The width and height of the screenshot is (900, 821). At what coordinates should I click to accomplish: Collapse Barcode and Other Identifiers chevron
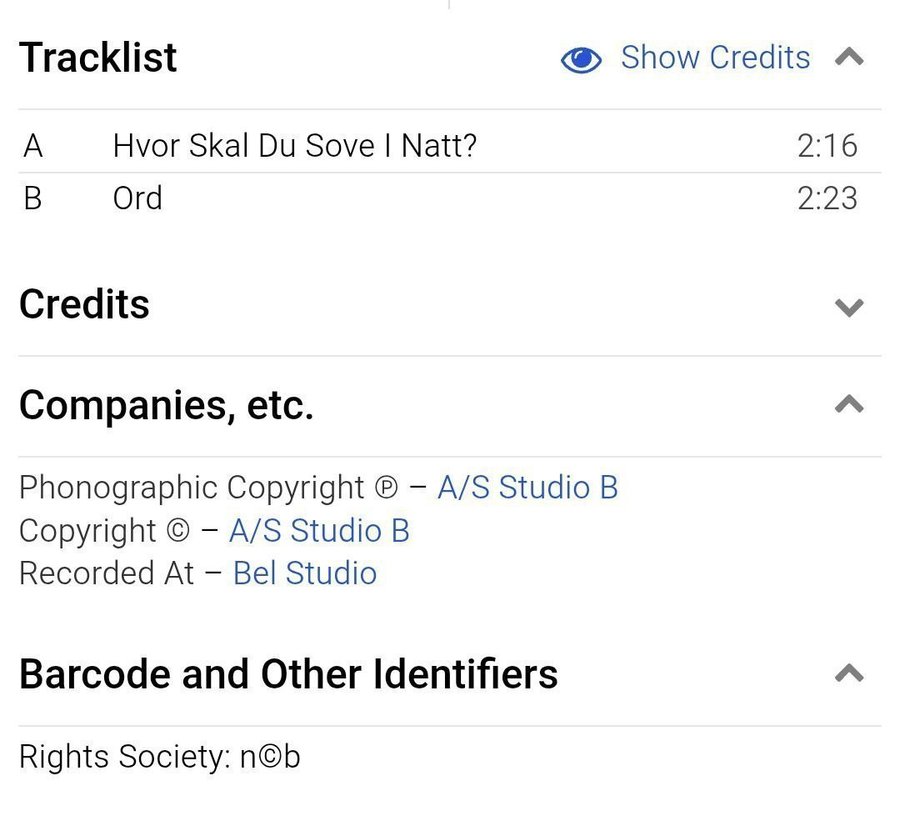(x=849, y=673)
